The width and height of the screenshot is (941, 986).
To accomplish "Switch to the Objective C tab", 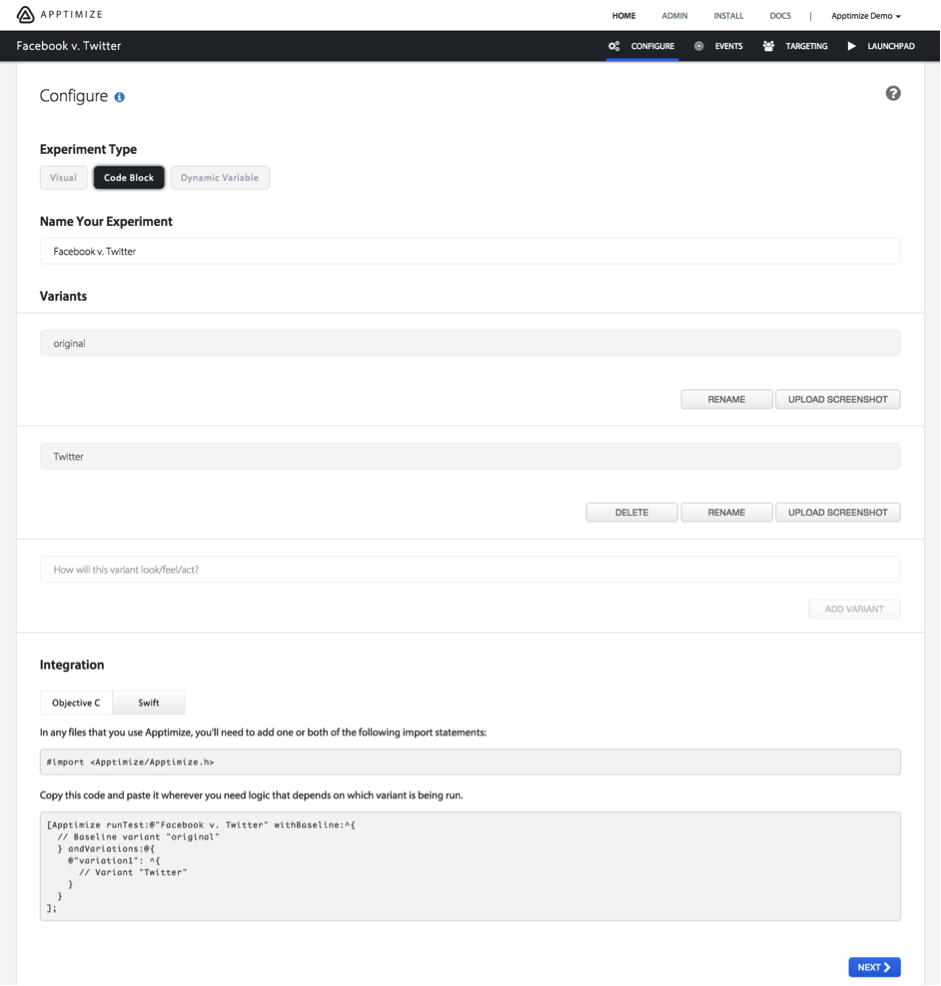I will pyautogui.click(x=76, y=702).
